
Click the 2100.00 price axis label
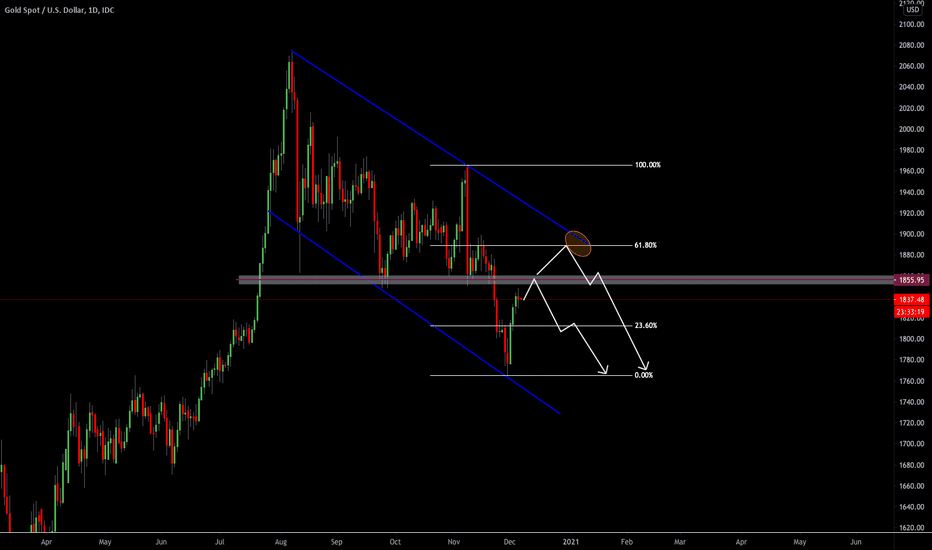click(912, 24)
